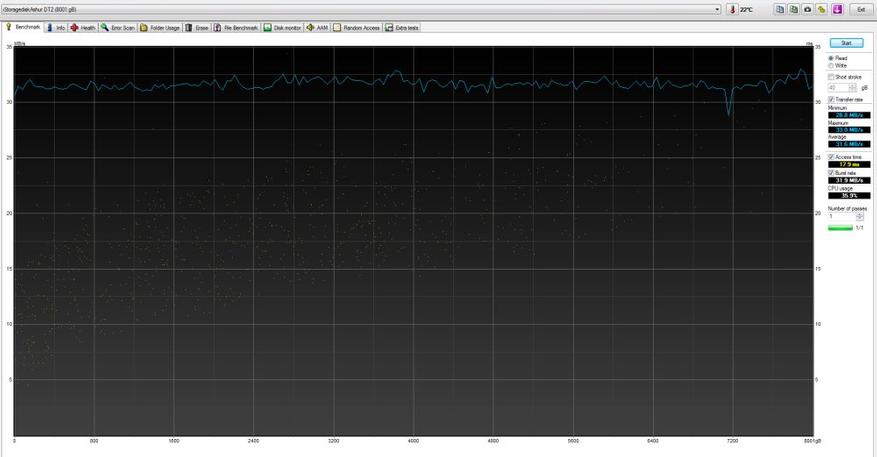
Task: Save screenshot with the camera icon
Action: 808,10
